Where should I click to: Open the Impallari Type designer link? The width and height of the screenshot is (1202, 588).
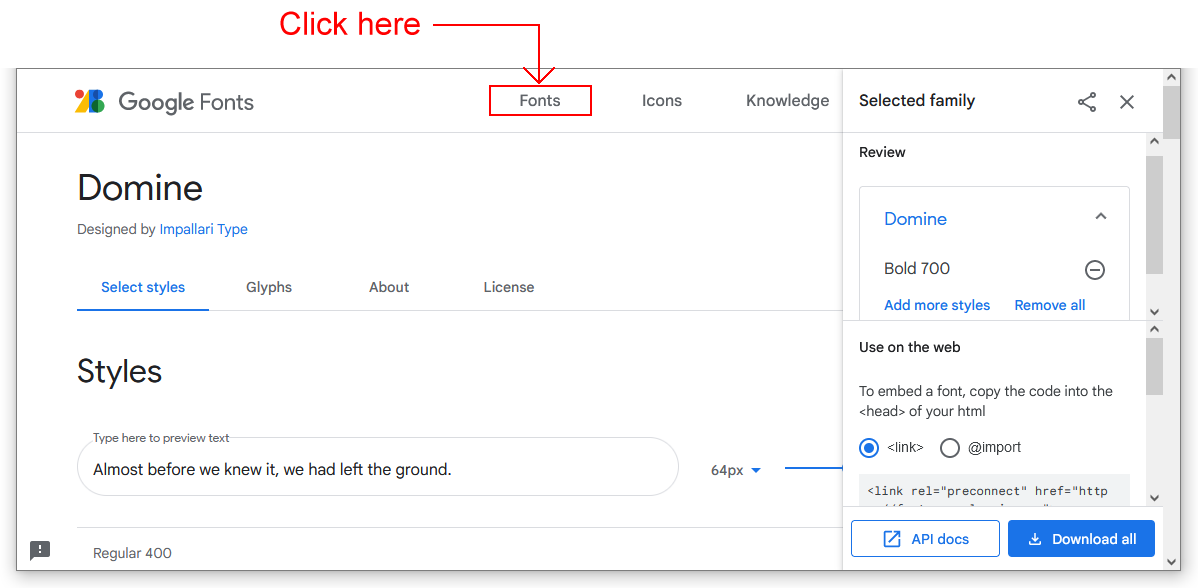pos(204,229)
